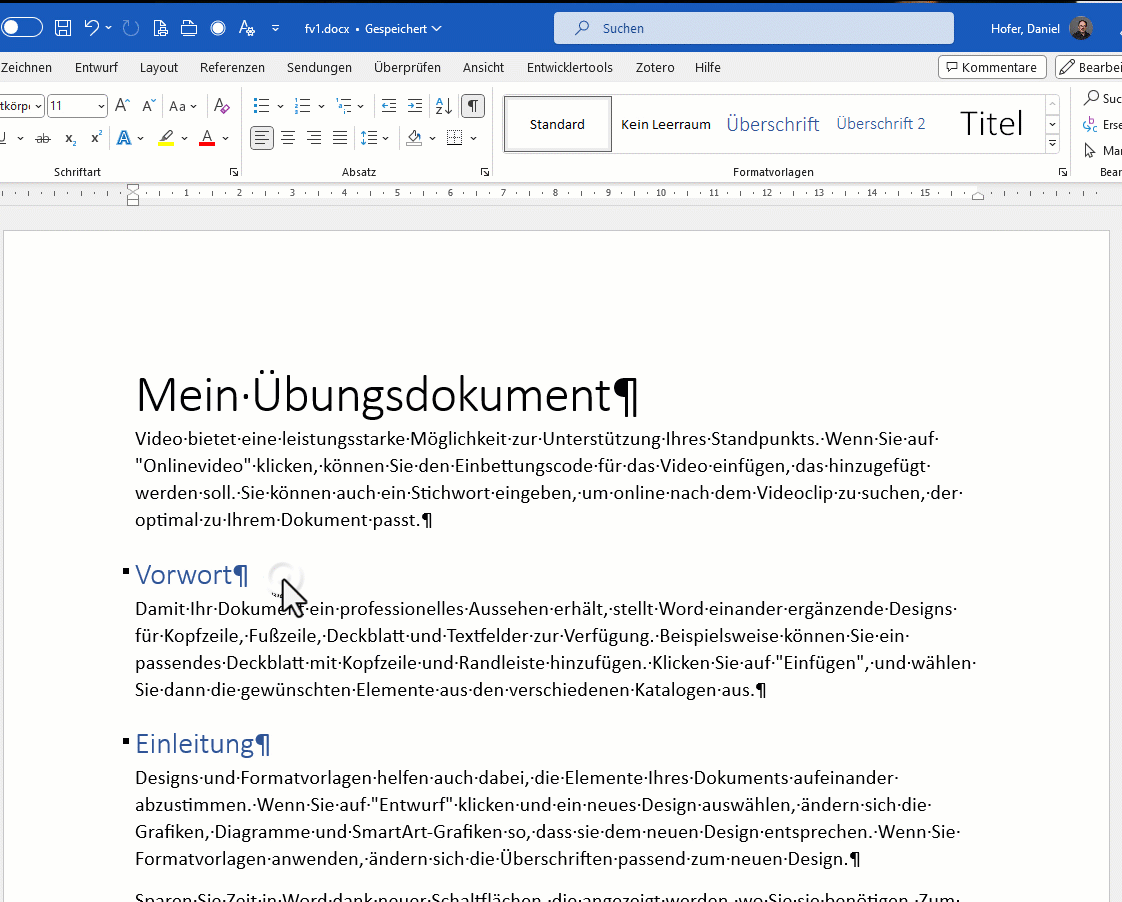The image size is (1122, 902).
Task: Toggle the AutoSave switch
Action: (22, 28)
